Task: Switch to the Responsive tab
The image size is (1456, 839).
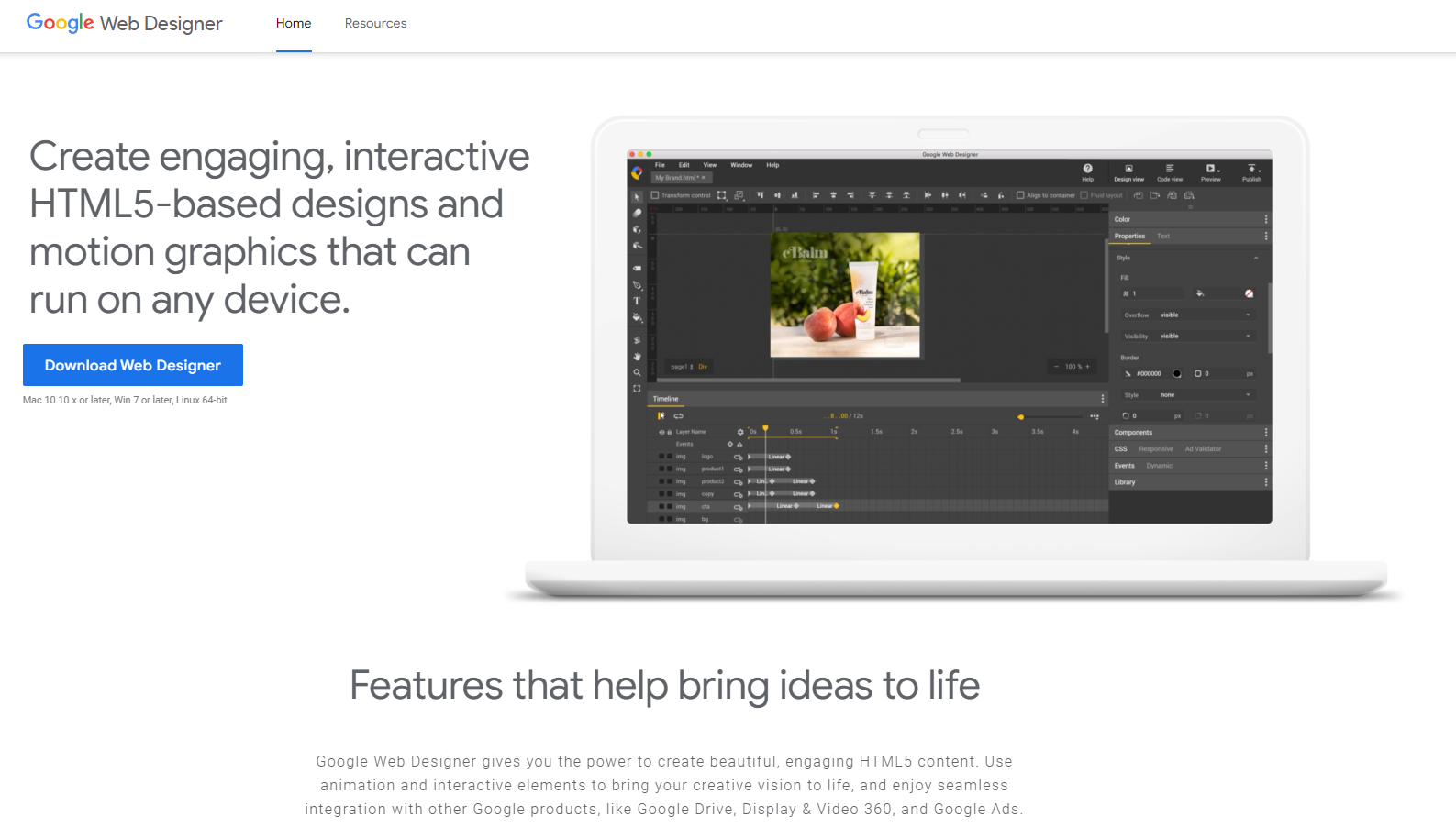Action: coord(1156,449)
